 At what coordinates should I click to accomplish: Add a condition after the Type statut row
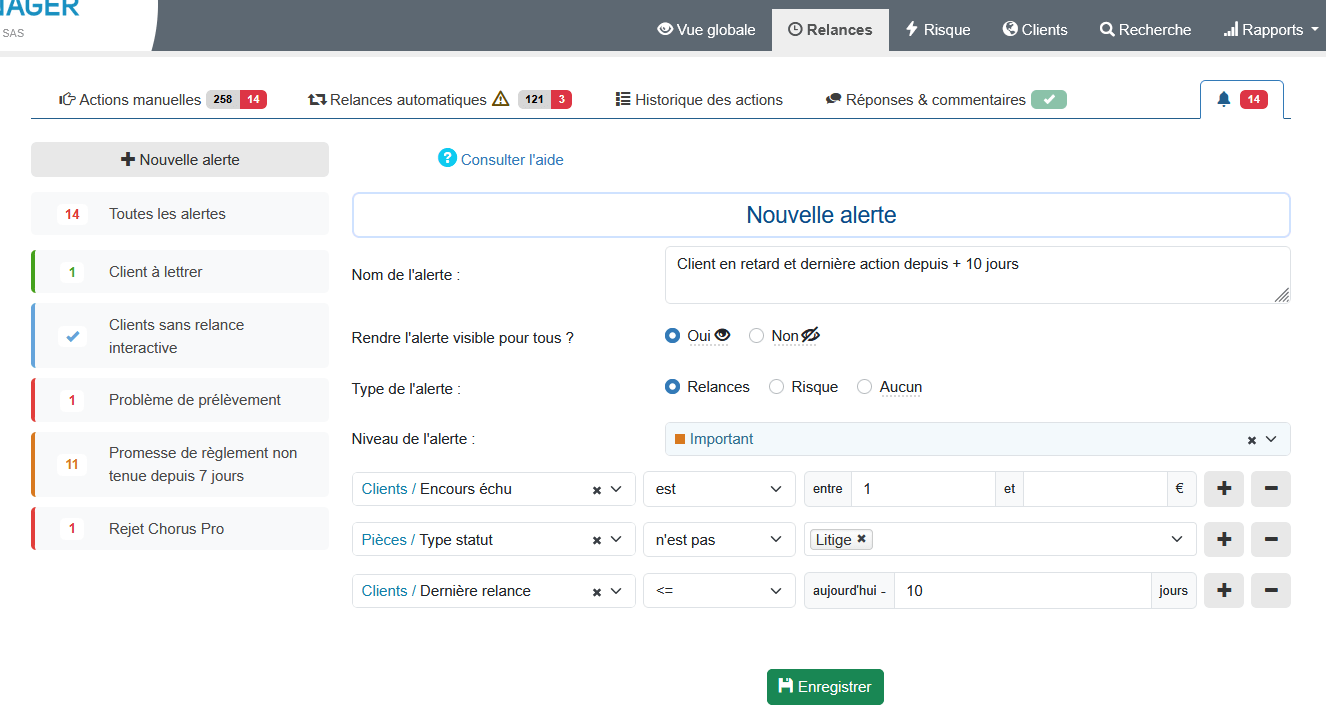[x=1223, y=539]
